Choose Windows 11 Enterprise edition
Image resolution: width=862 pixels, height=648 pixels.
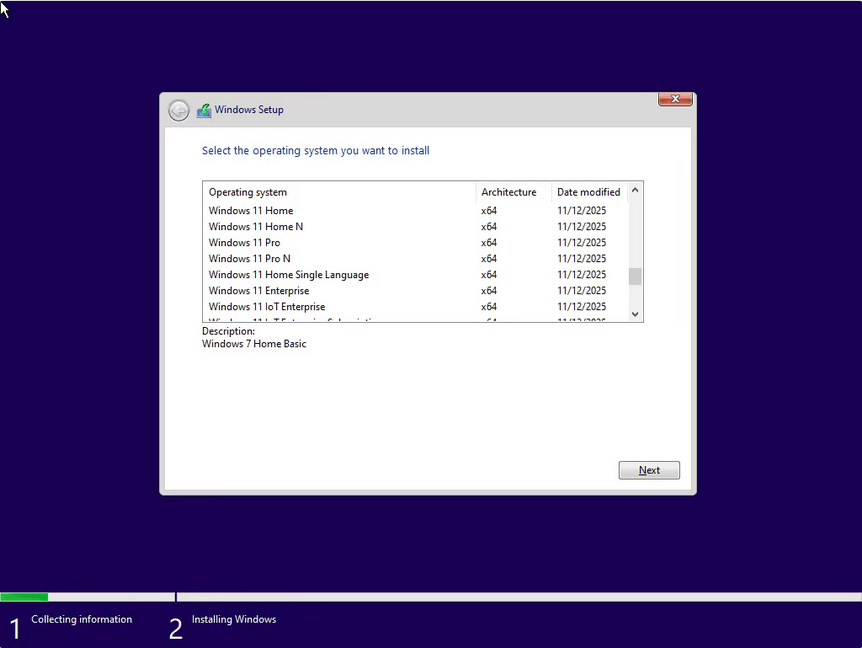pos(259,291)
